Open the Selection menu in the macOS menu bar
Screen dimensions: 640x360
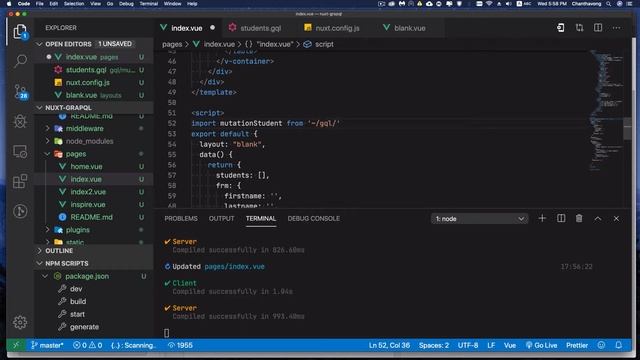pyautogui.click(x=74, y=4)
